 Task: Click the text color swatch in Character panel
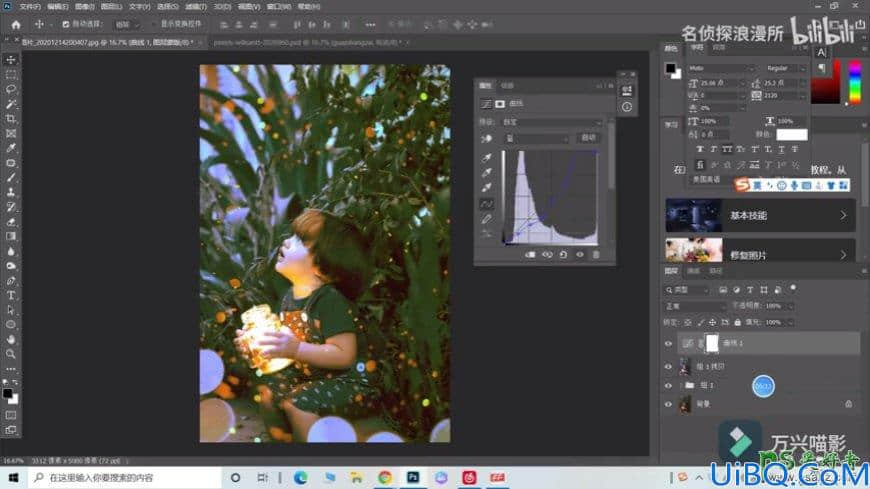pos(792,134)
